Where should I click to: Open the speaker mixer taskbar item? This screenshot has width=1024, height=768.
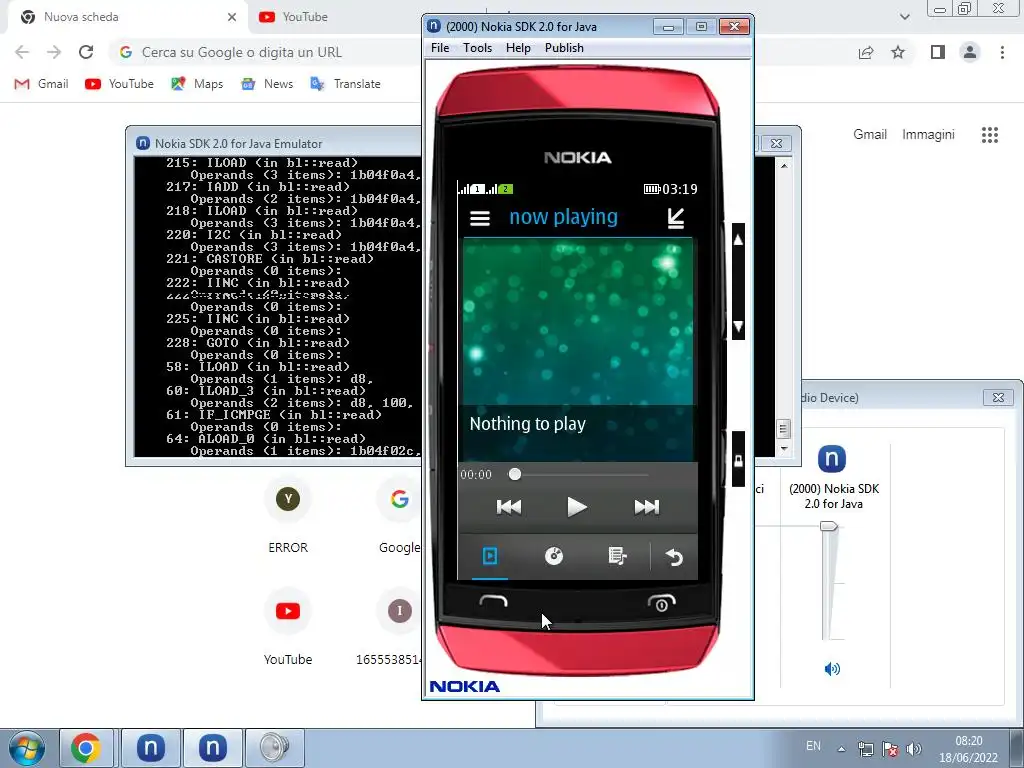point(274,748)
